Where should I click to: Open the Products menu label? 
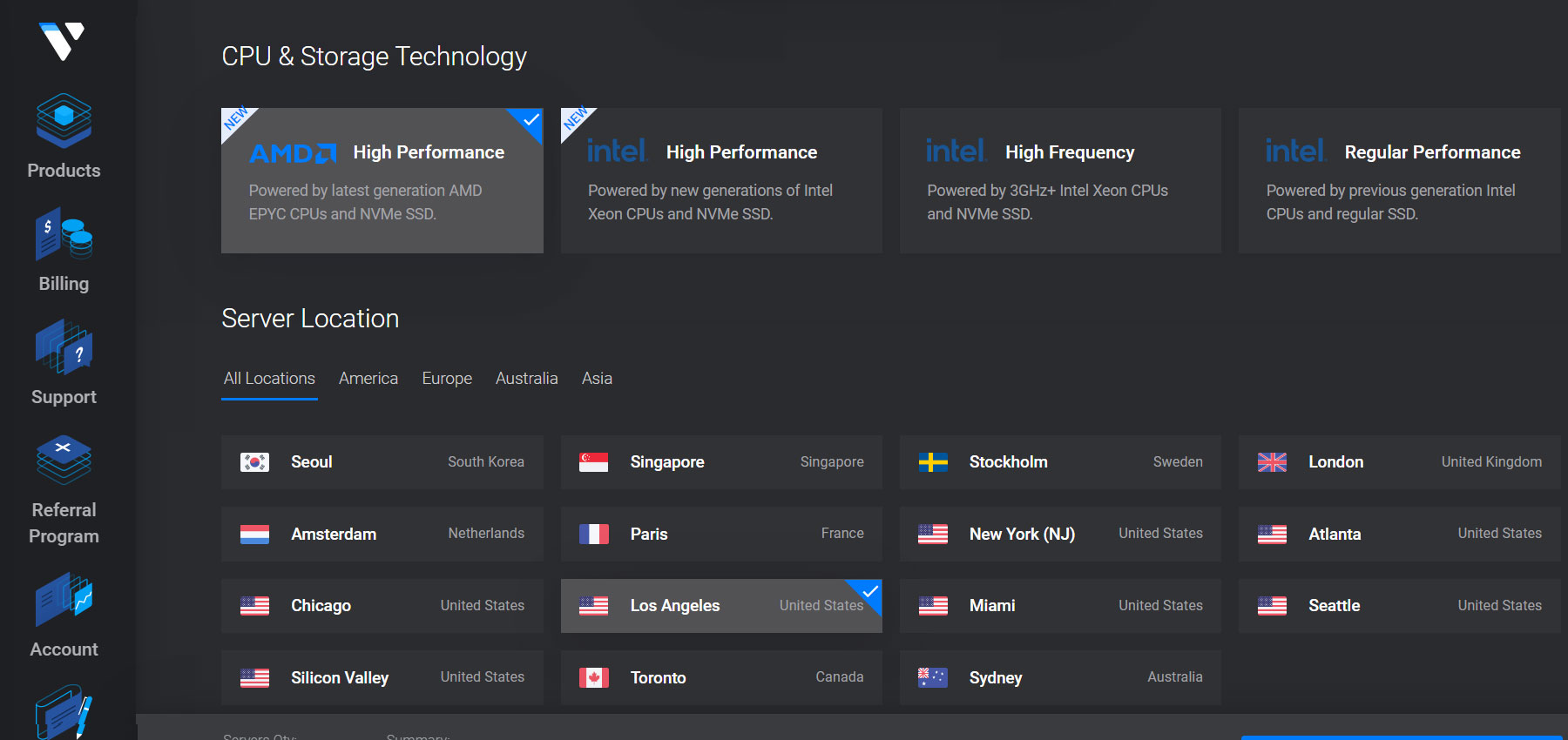pyautogui.click(x=64, y=171)
